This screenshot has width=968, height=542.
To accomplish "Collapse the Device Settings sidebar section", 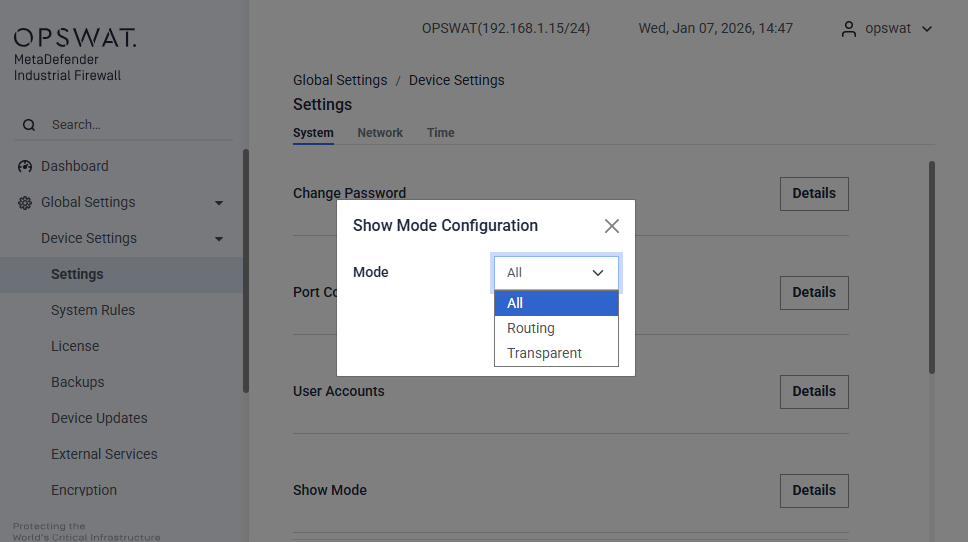I will pyautogui.click(x=219, y=239).
